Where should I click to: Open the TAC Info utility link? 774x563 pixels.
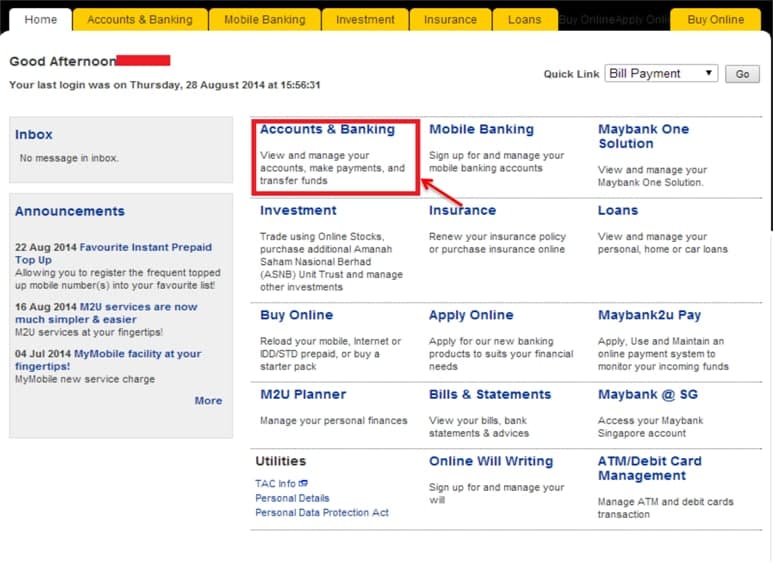coord(275,484)
